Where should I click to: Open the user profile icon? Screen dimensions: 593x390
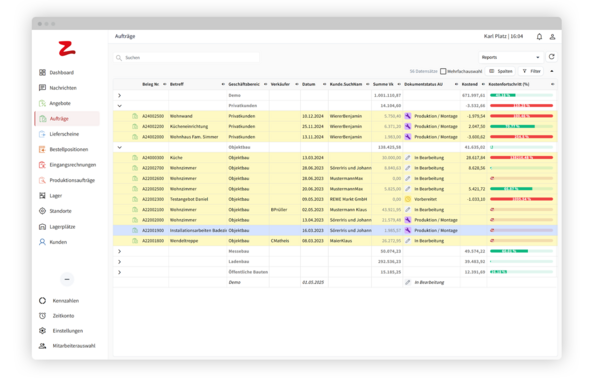pyautogui.click(x=552, y=37)
